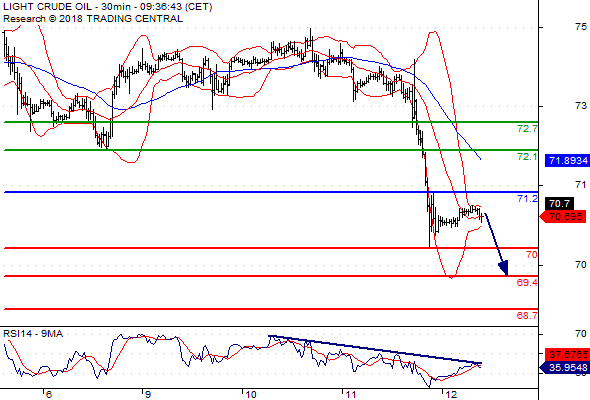Click the red 70 support level label
The width and height of the screenshot is (590, 400).
(x=532, y=255)
